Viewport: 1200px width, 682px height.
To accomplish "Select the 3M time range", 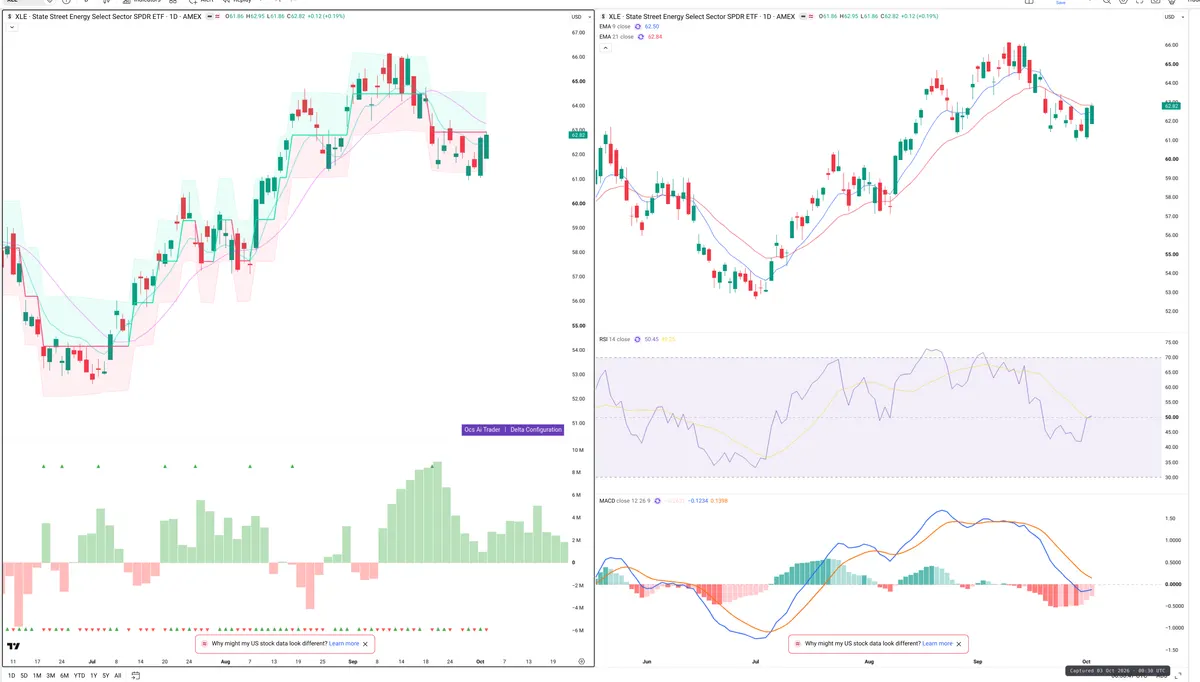I will click(x=50, y=676).
